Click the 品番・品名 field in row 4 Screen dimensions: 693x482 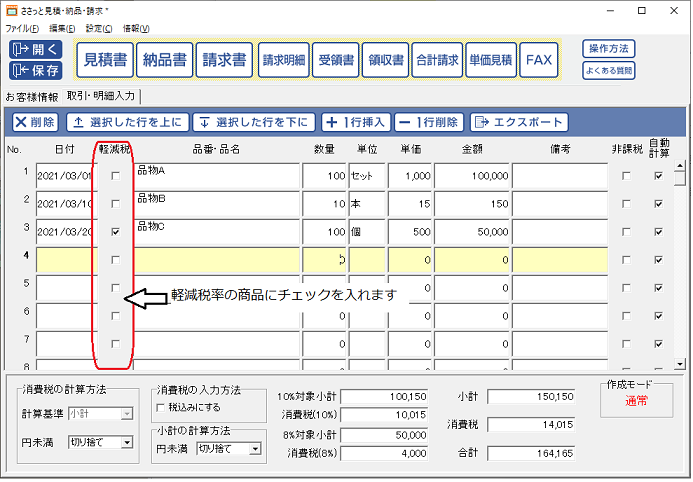click(x=217, y=260)
